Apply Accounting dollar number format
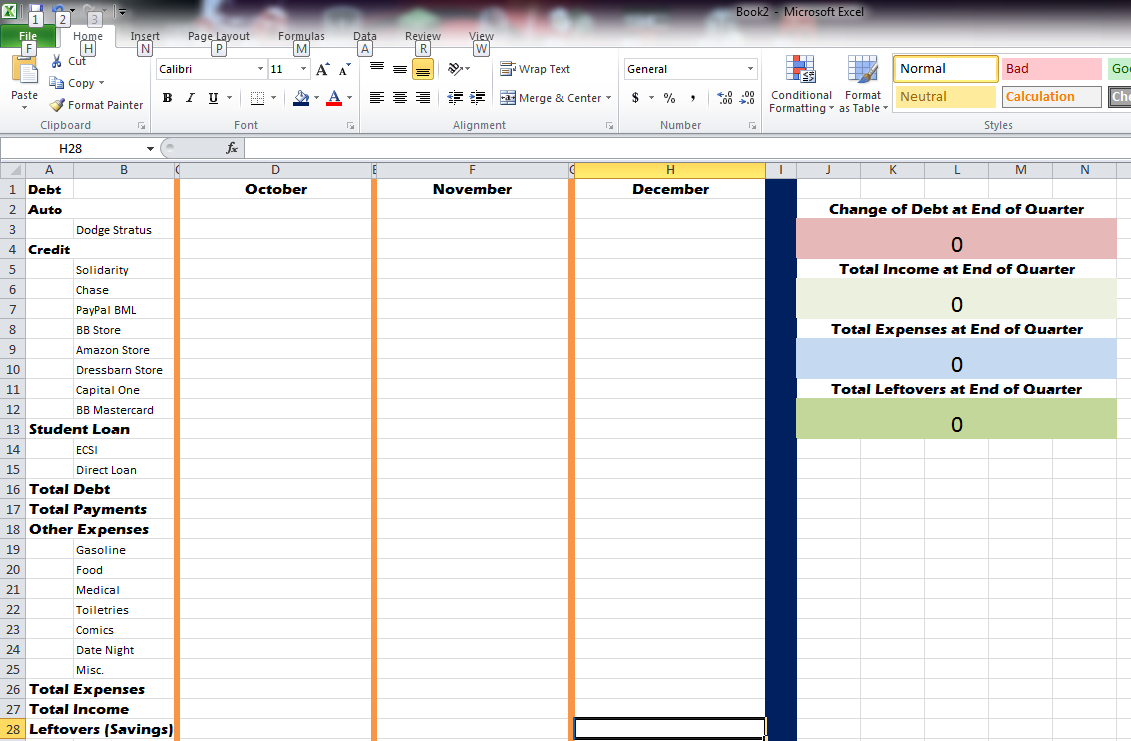The image size is (1131, 741). point(635,97)
